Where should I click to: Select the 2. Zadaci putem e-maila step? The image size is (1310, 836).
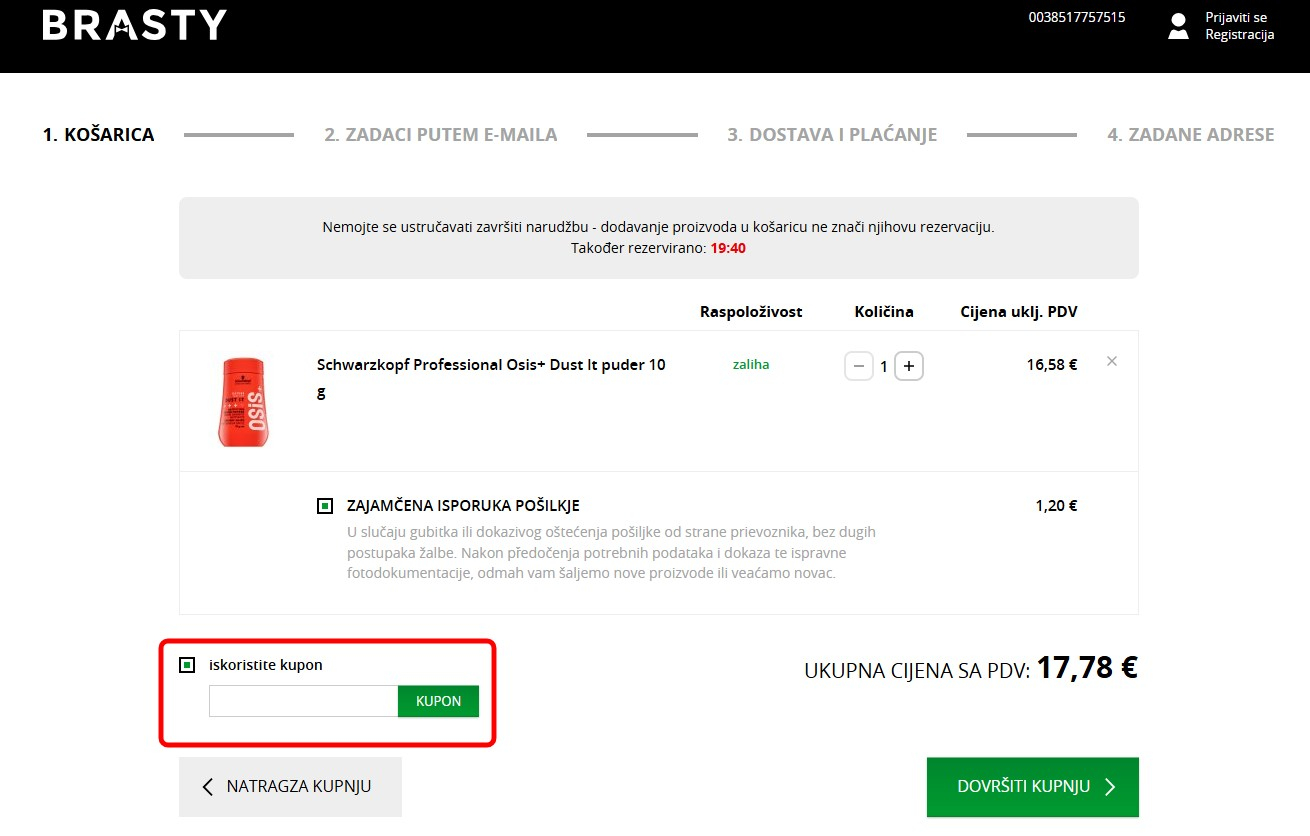440,135
